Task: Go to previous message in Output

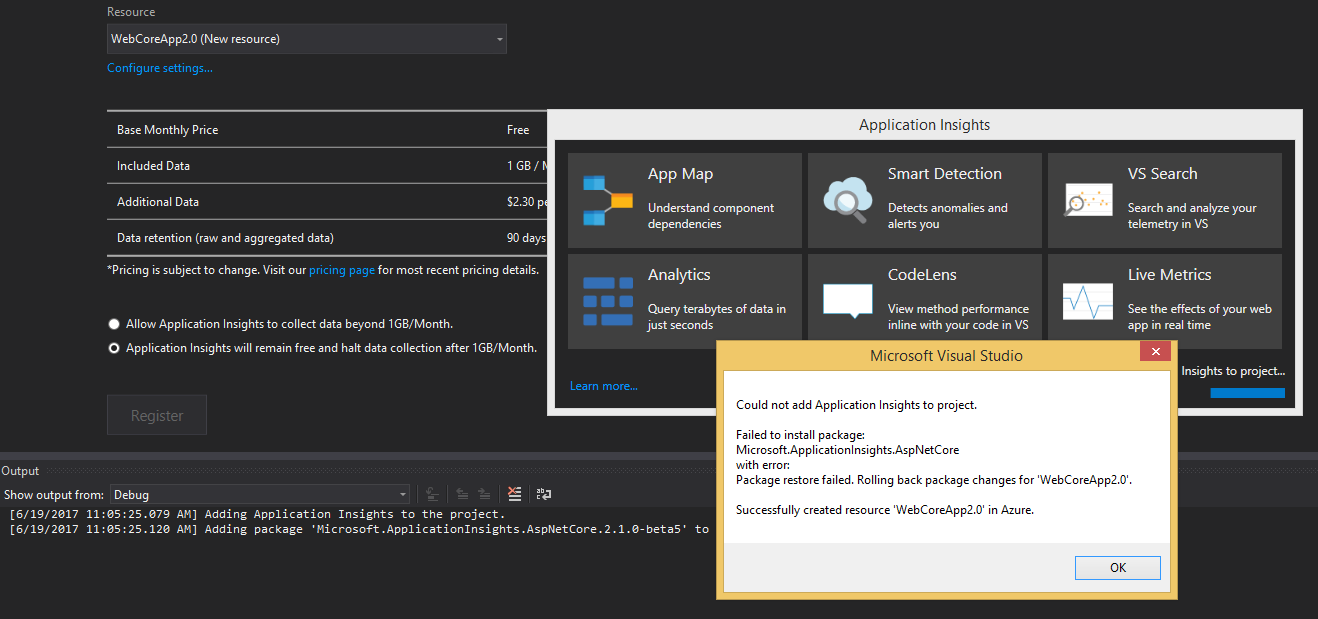Action: pos(462,494)
